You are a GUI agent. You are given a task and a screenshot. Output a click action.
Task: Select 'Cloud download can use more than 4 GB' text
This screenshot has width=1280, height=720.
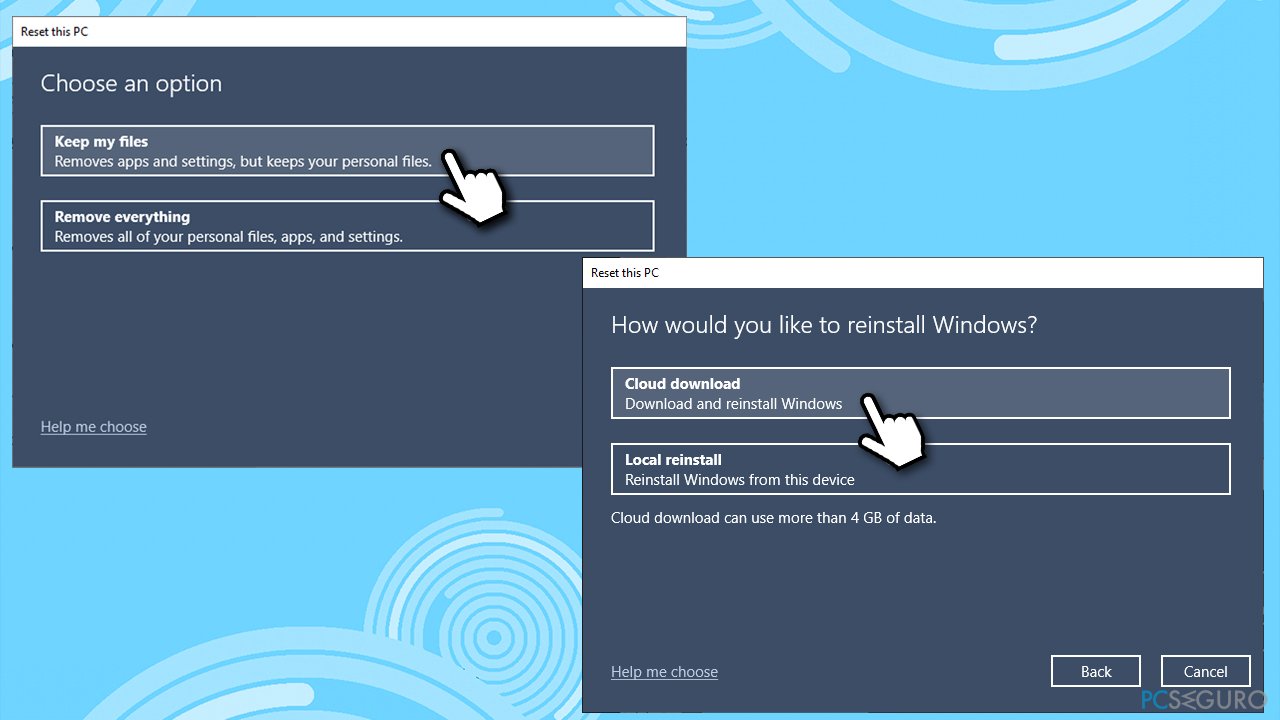(x=773, y=518)
